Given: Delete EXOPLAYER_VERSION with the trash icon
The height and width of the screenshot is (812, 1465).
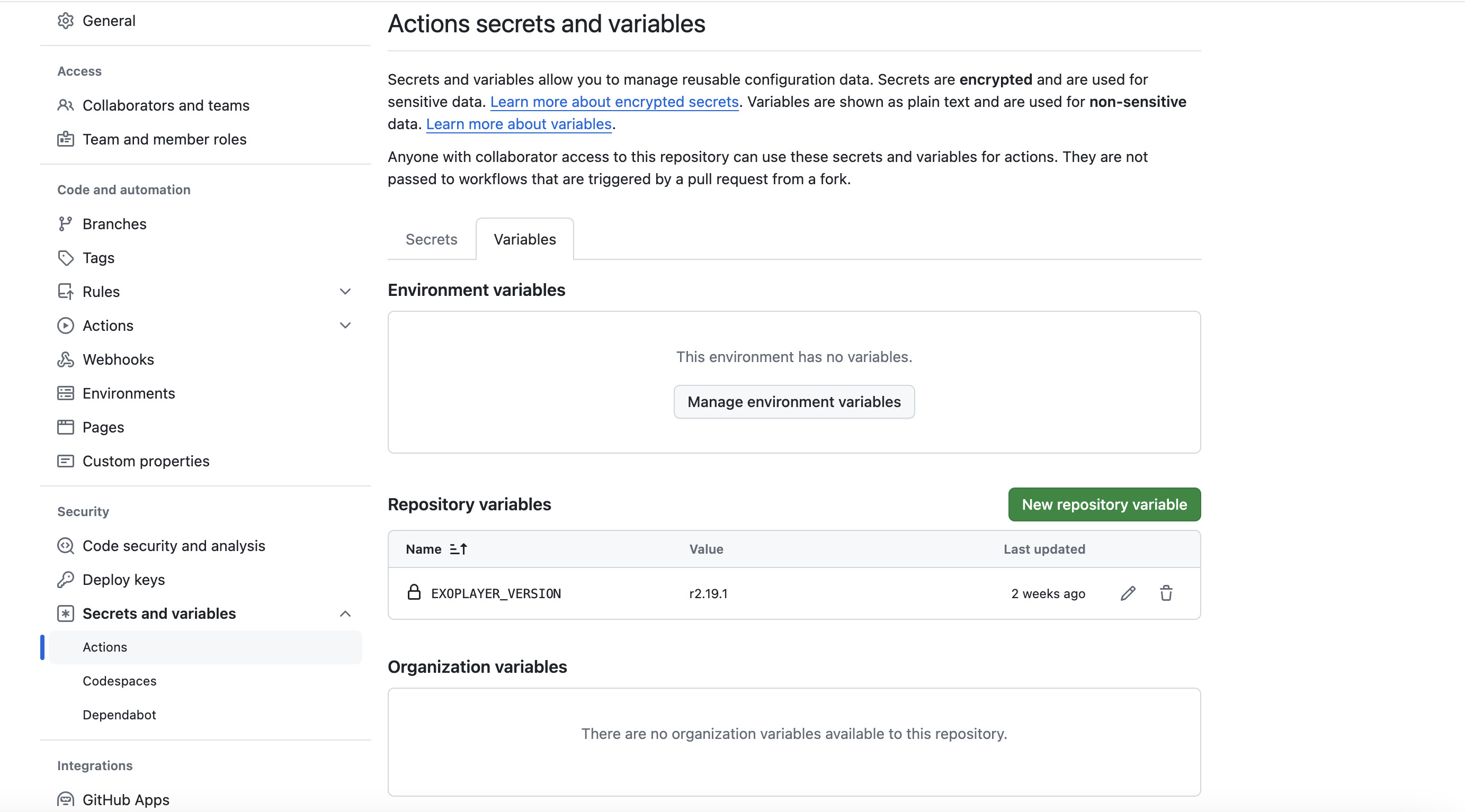Looking at the screenshot, I should coord(1166,593).
